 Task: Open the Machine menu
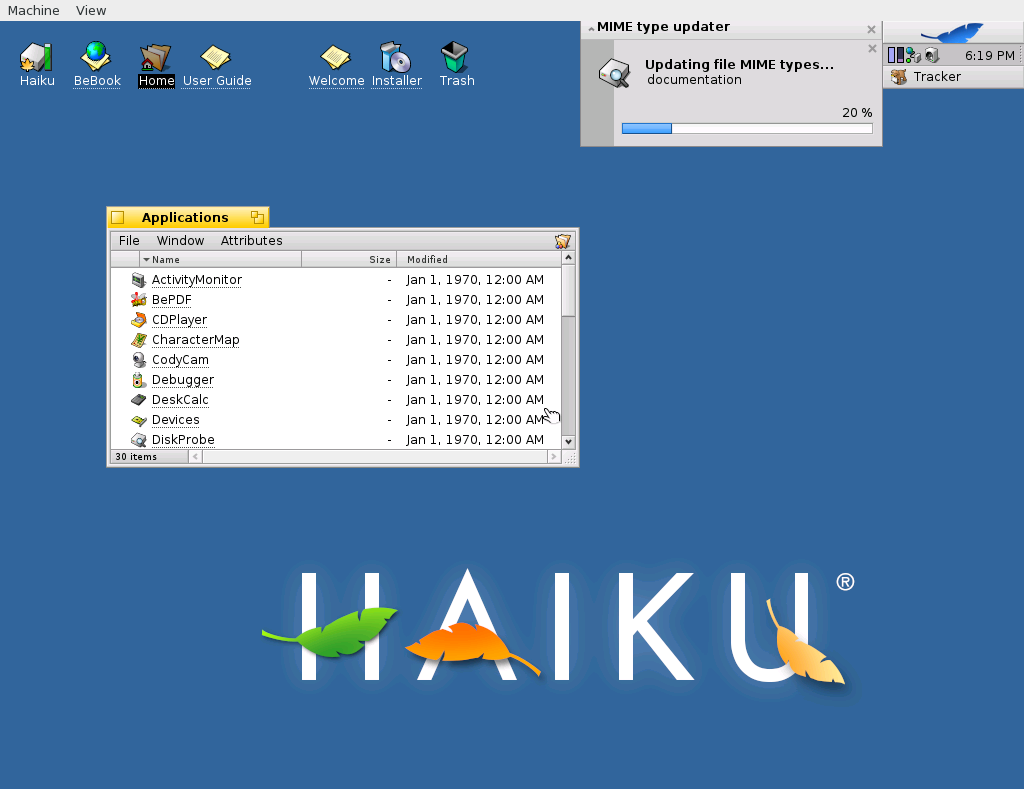coord(33,10)
